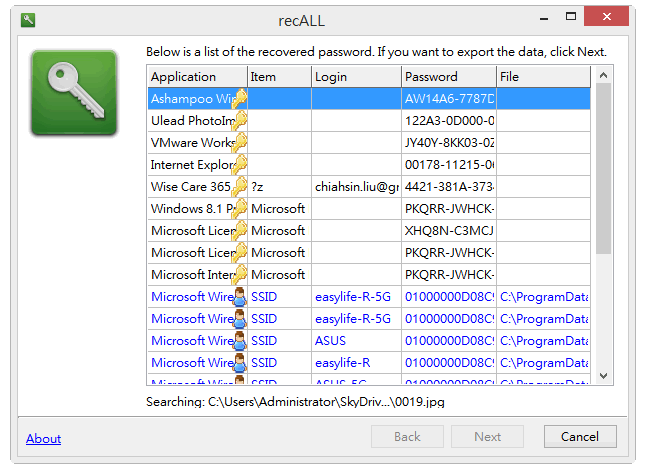Select Internet Explorer application cell
Viewport: 656px width, 465px height.
click(x=197, y=164)
